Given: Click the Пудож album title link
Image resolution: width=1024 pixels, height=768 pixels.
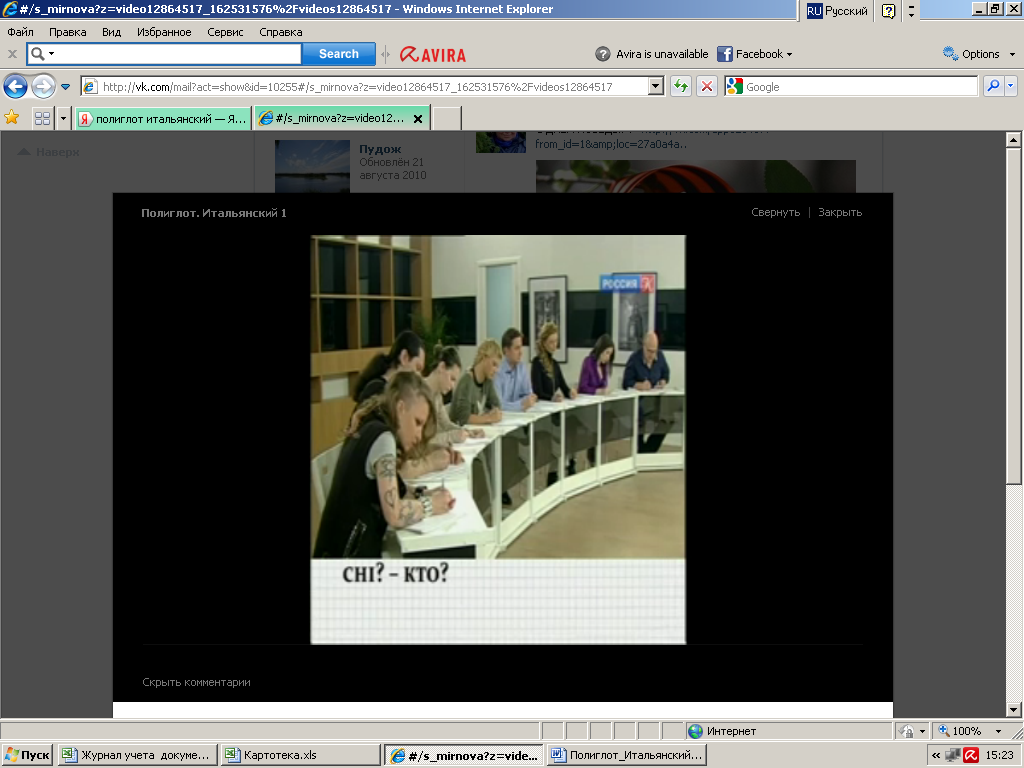Looking at the screenshot, I should 380,149.
